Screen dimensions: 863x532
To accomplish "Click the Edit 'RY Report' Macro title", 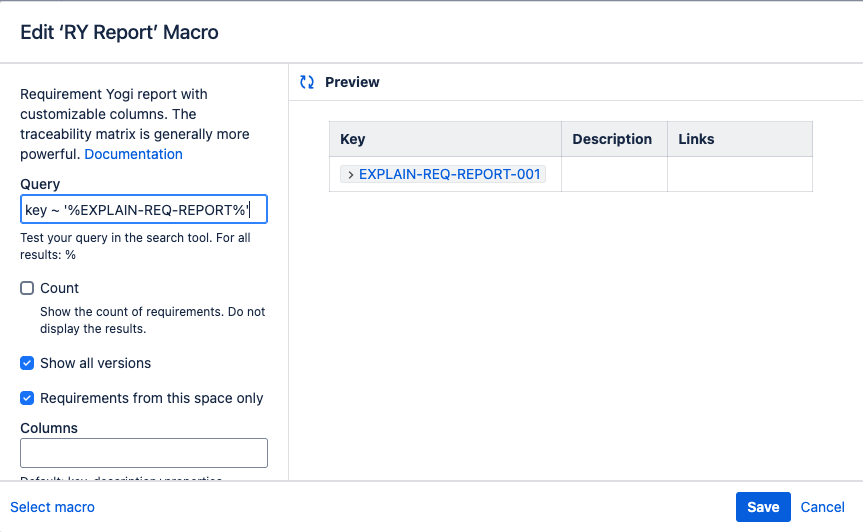I will pyautogui.click(x=119, y=32).
